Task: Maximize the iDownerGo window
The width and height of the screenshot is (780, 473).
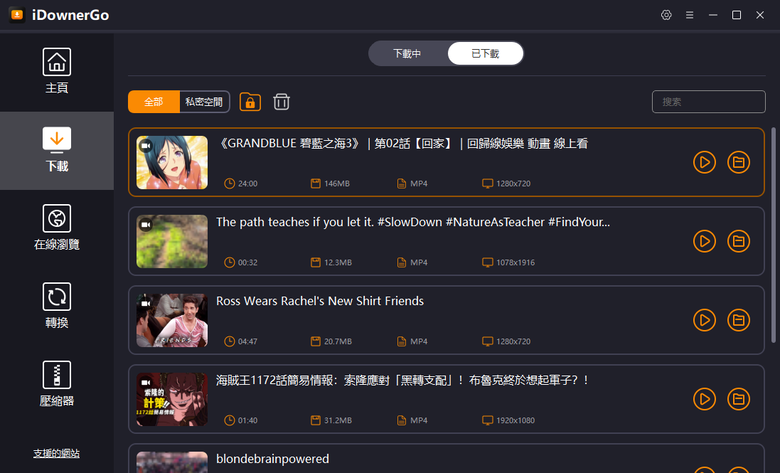Action: pos(736,15)
